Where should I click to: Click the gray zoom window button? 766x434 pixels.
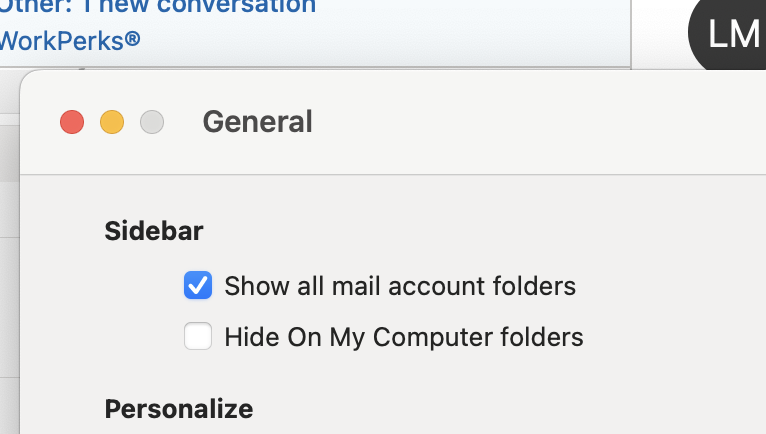coord(152,122)
